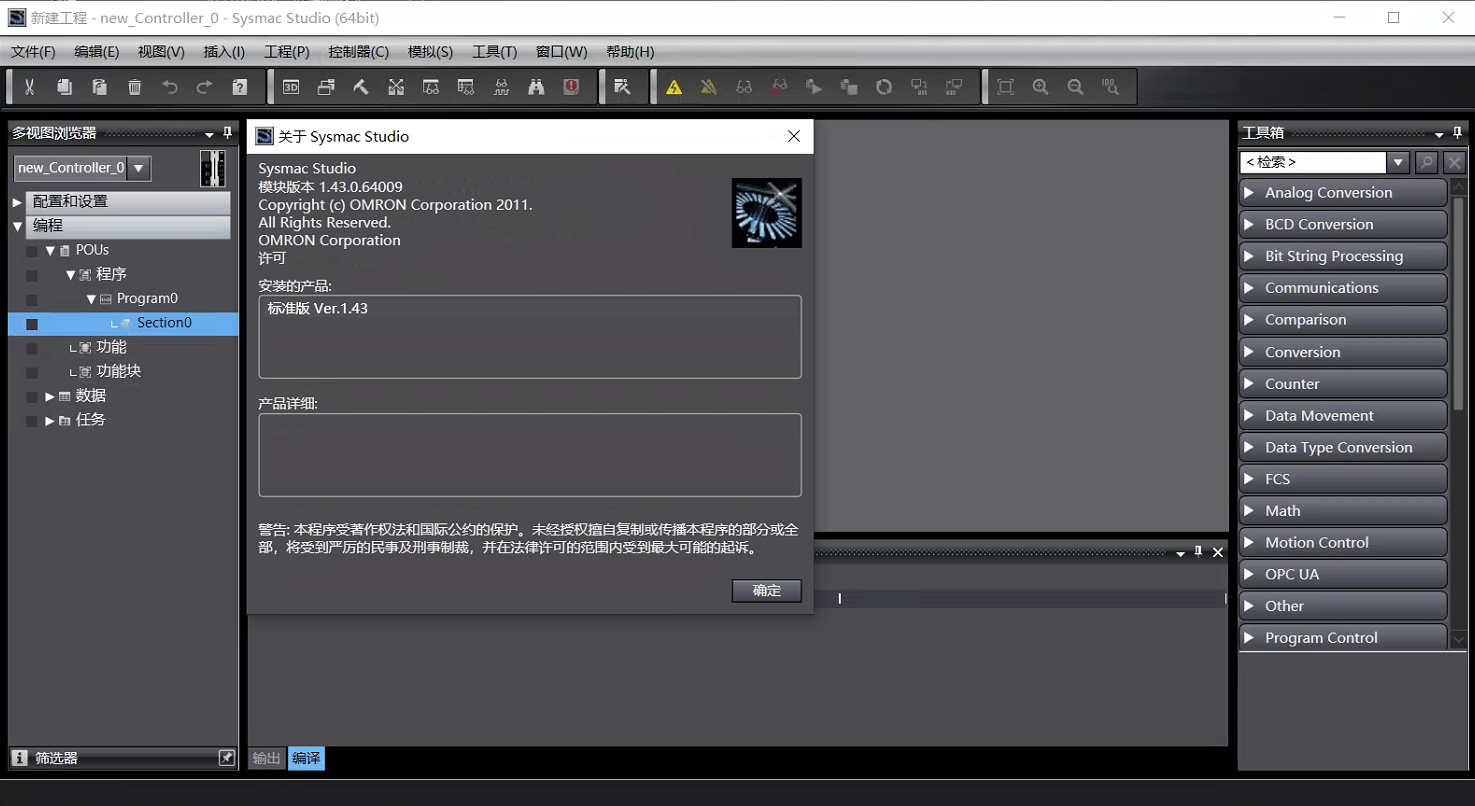The height and width of the screenshot is (806, 1475).
Task: Go Offline with crossed-out triangle icon
Action: pyautogui.click(x=708, y=87)
